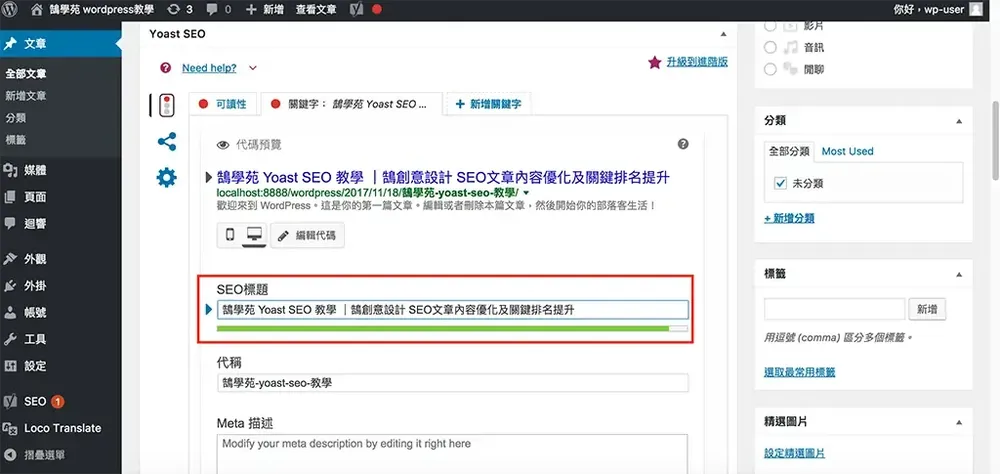
Task: Collapse the 精選圖片 panel
Action: tap(959, 422)
